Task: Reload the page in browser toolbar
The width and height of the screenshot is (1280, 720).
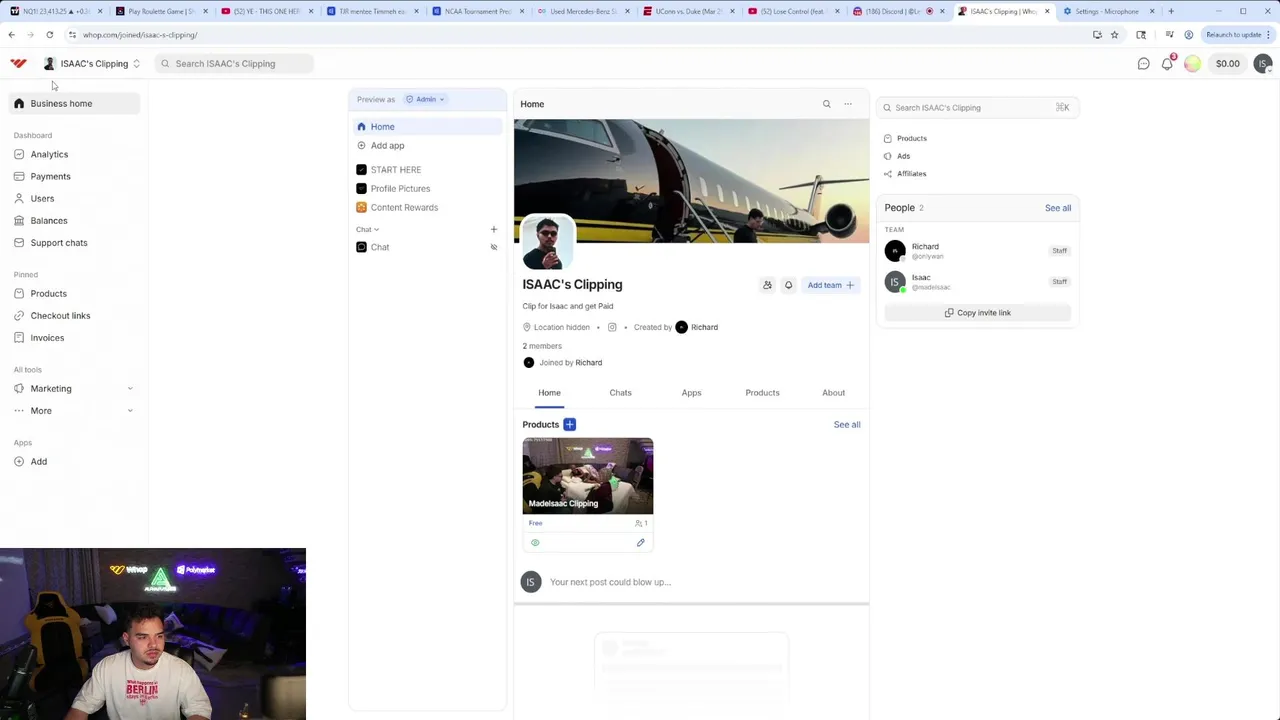Action: pos(49,35)
